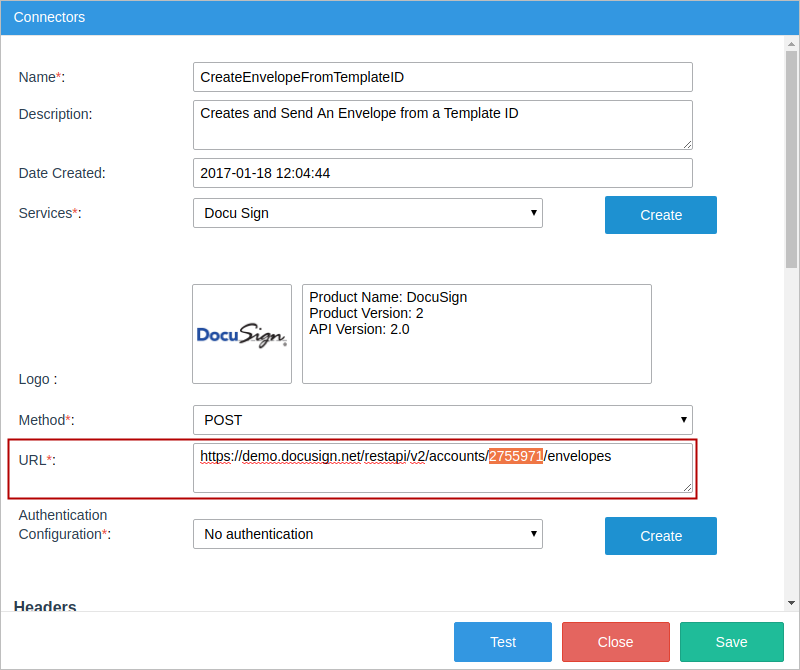Click the Description box resize handle
The image size is (800, 670).
(x=687, y=144)
